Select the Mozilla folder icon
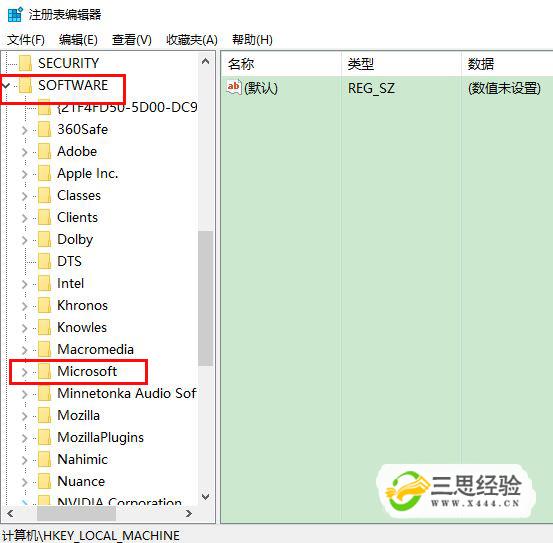This screenshot has width=553, height=543. [45, 415]
